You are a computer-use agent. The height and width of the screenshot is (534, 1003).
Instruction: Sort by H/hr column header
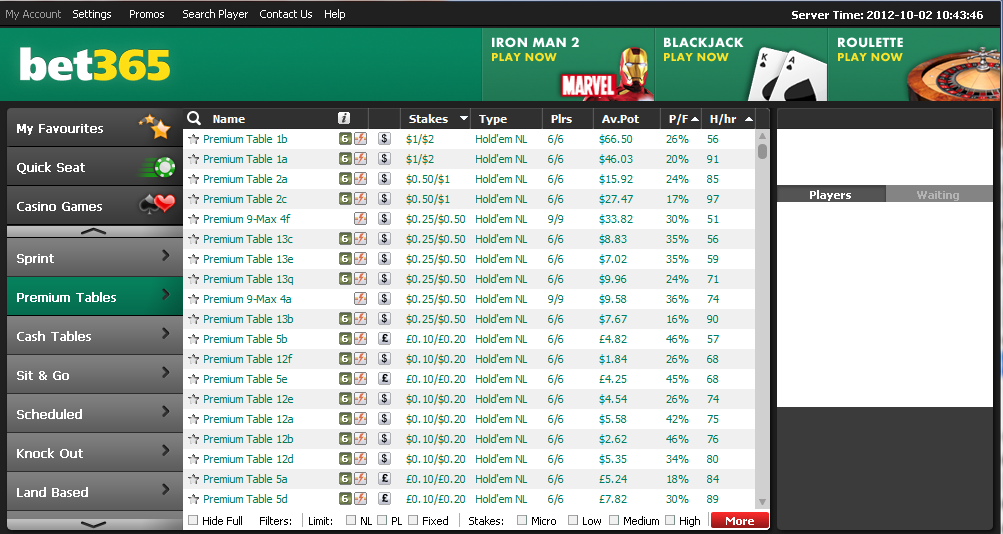click(x=729, y=119)
